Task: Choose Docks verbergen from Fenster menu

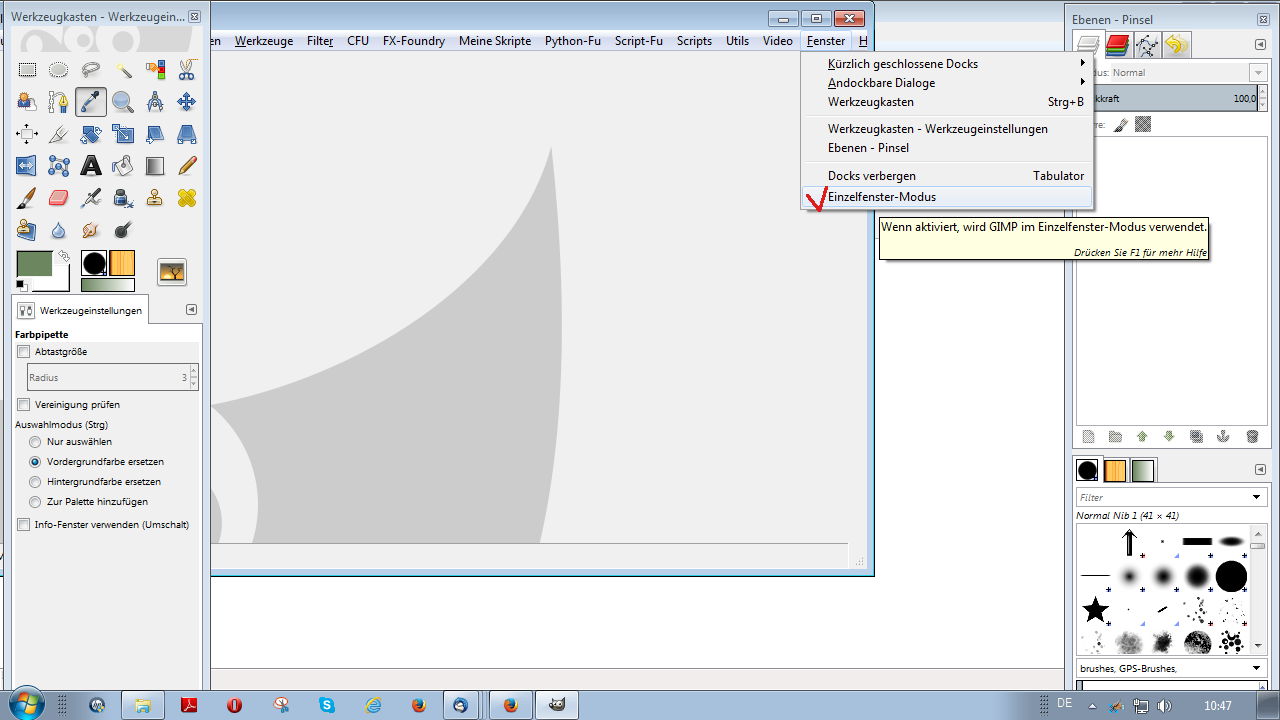Action: tap(947, 176)
